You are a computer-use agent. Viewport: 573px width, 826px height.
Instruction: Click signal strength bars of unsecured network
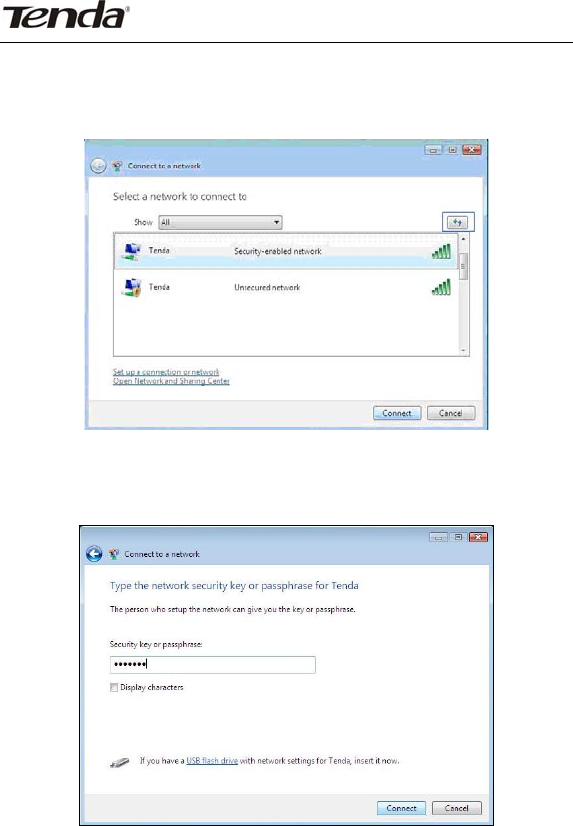(441, 288)
